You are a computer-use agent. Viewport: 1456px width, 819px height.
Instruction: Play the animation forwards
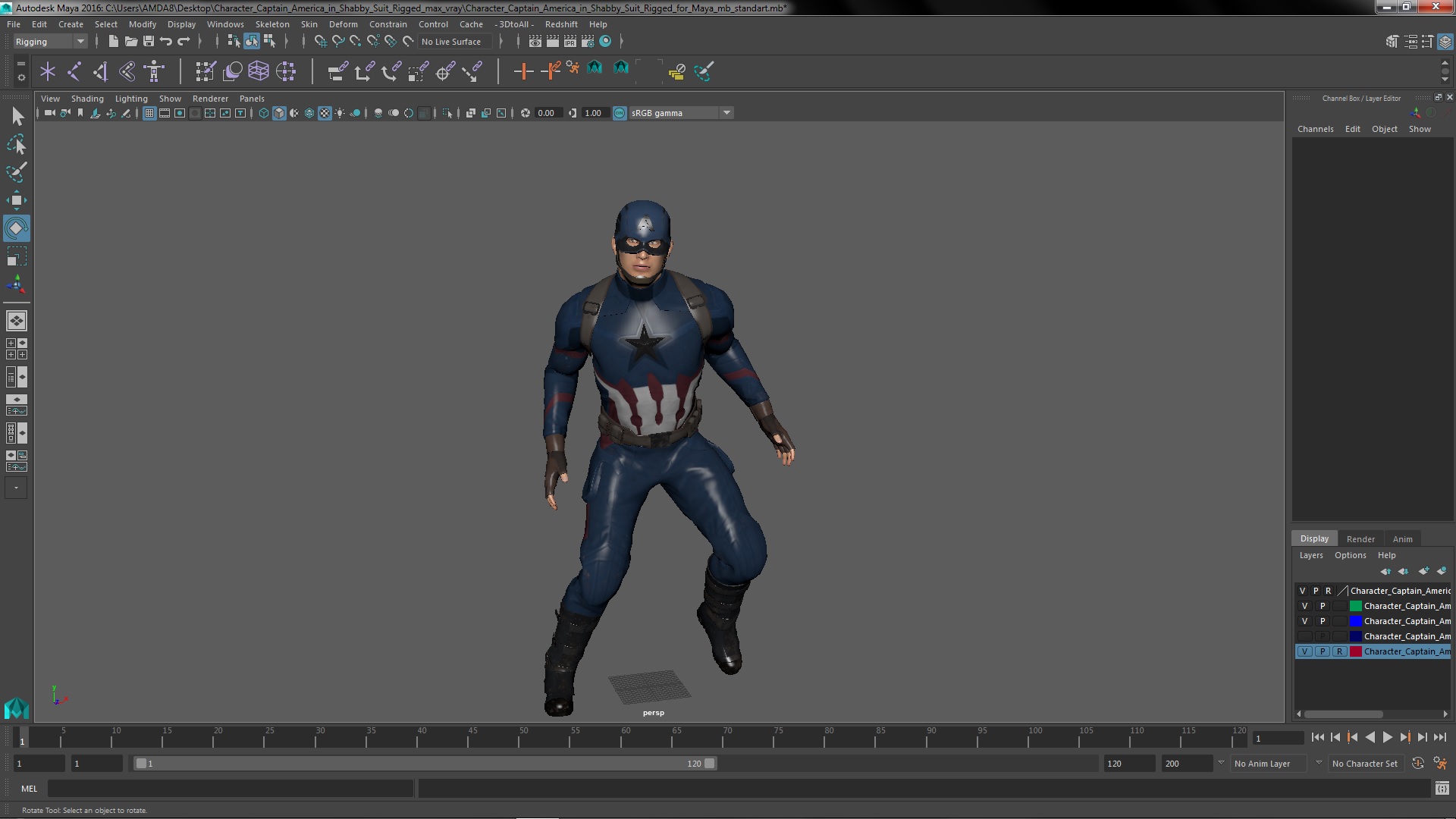click(1387, 737)
